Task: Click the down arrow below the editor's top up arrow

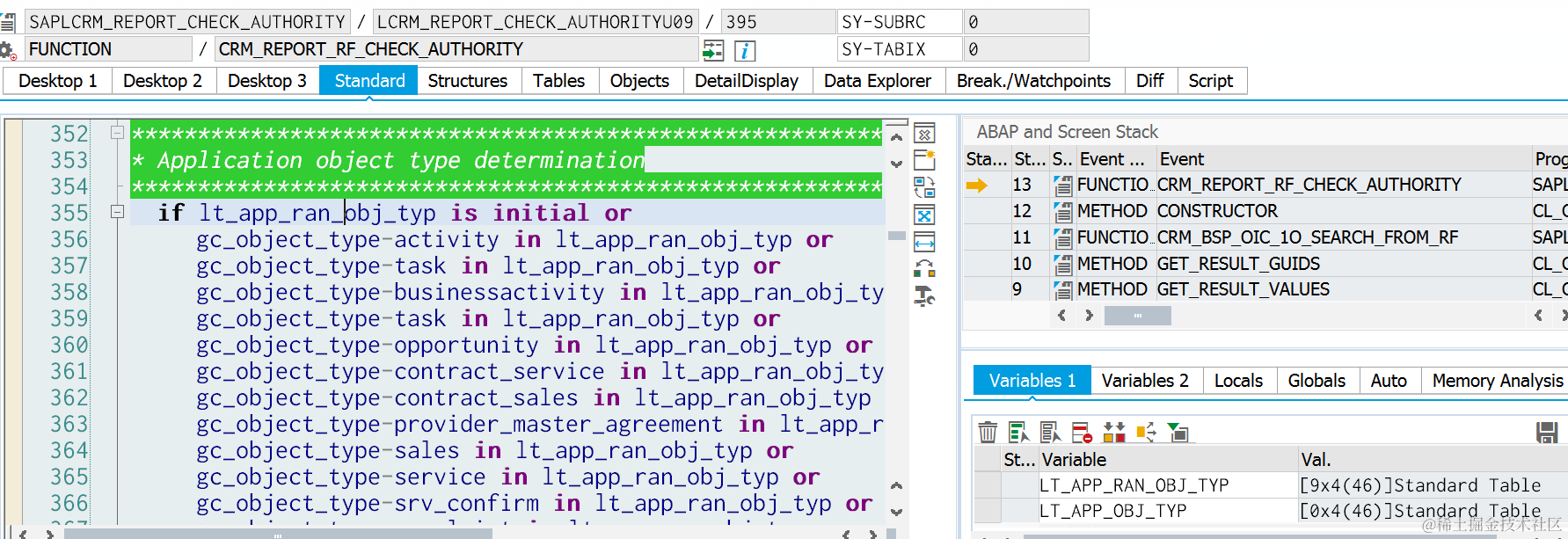Action: tap(896, 164)
